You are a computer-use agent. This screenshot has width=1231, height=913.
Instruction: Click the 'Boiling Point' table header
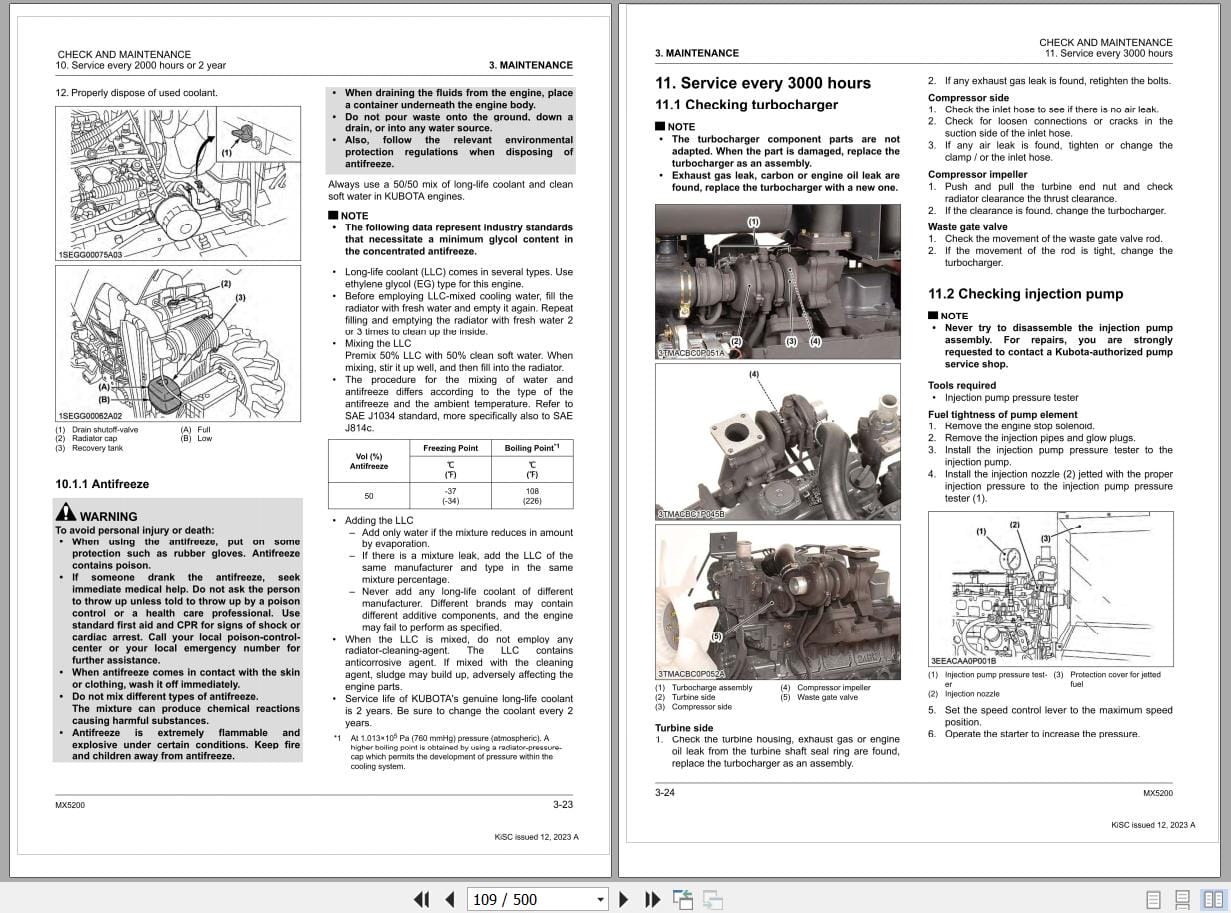tap(532, 448)
